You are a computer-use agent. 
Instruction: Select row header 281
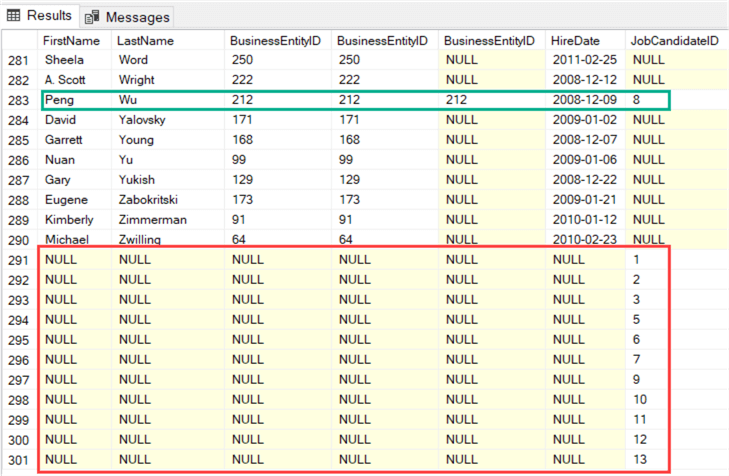(19, 60)
